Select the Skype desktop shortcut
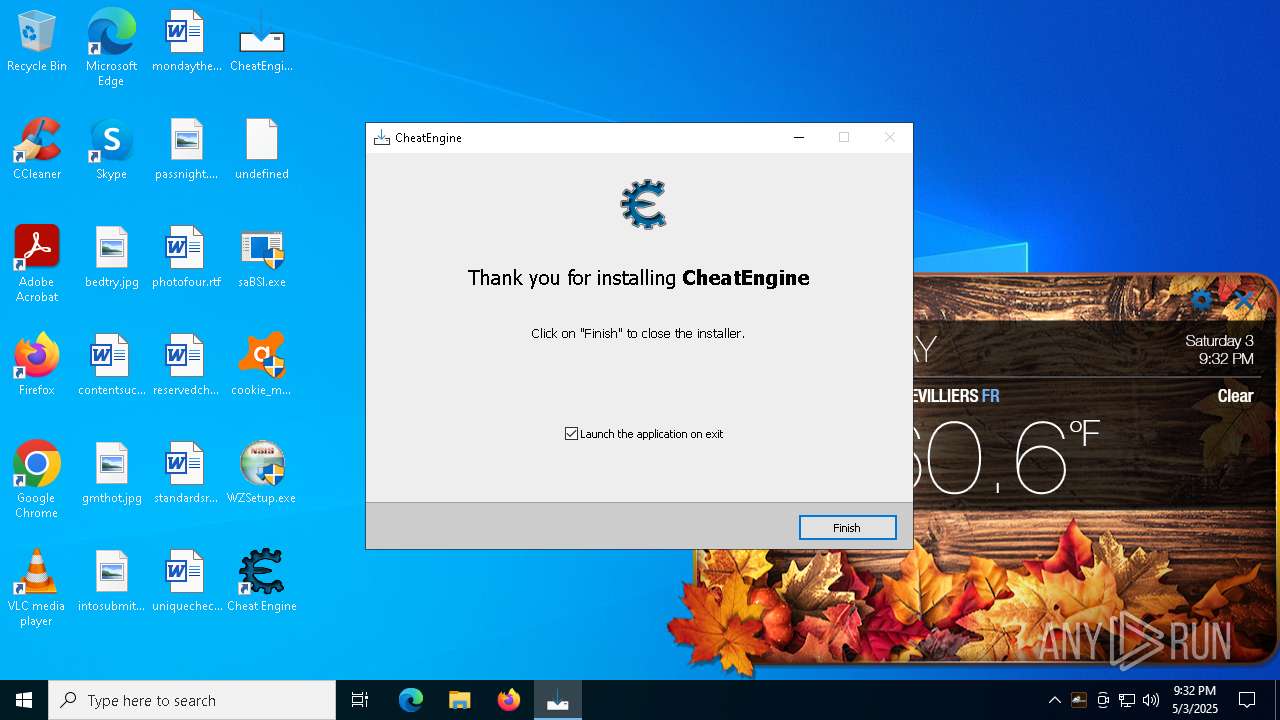 click(111, 150)
